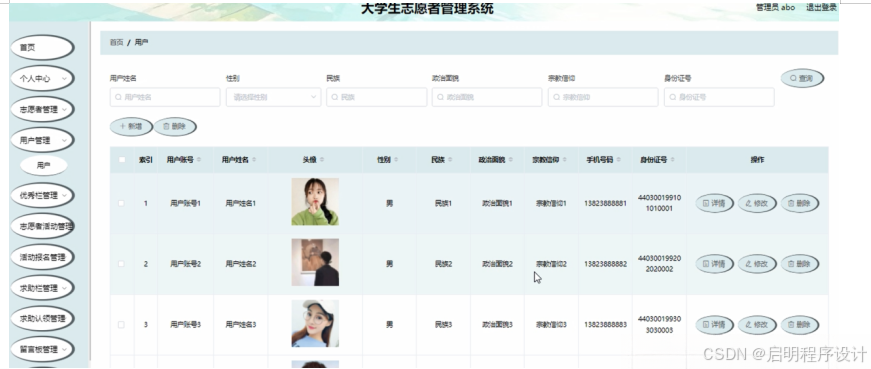The height and width of the screenshot is (369, 871).
Task: Select the header select-all checkbox
Action: click(x=122, y=160)
